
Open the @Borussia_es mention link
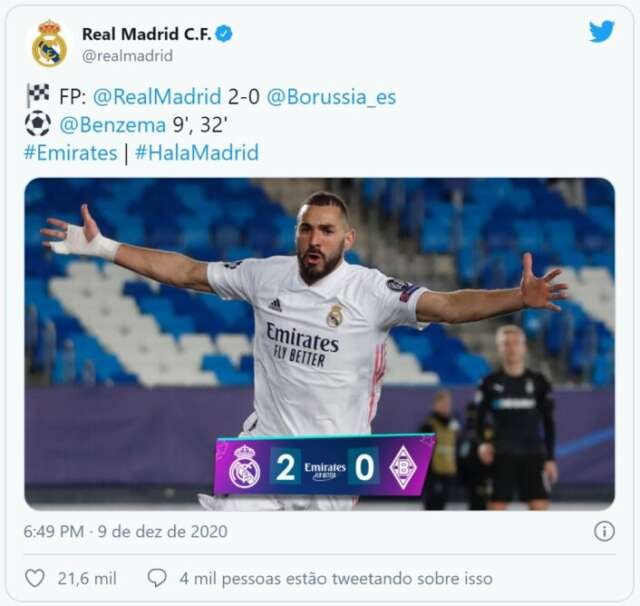click(331, 97)
